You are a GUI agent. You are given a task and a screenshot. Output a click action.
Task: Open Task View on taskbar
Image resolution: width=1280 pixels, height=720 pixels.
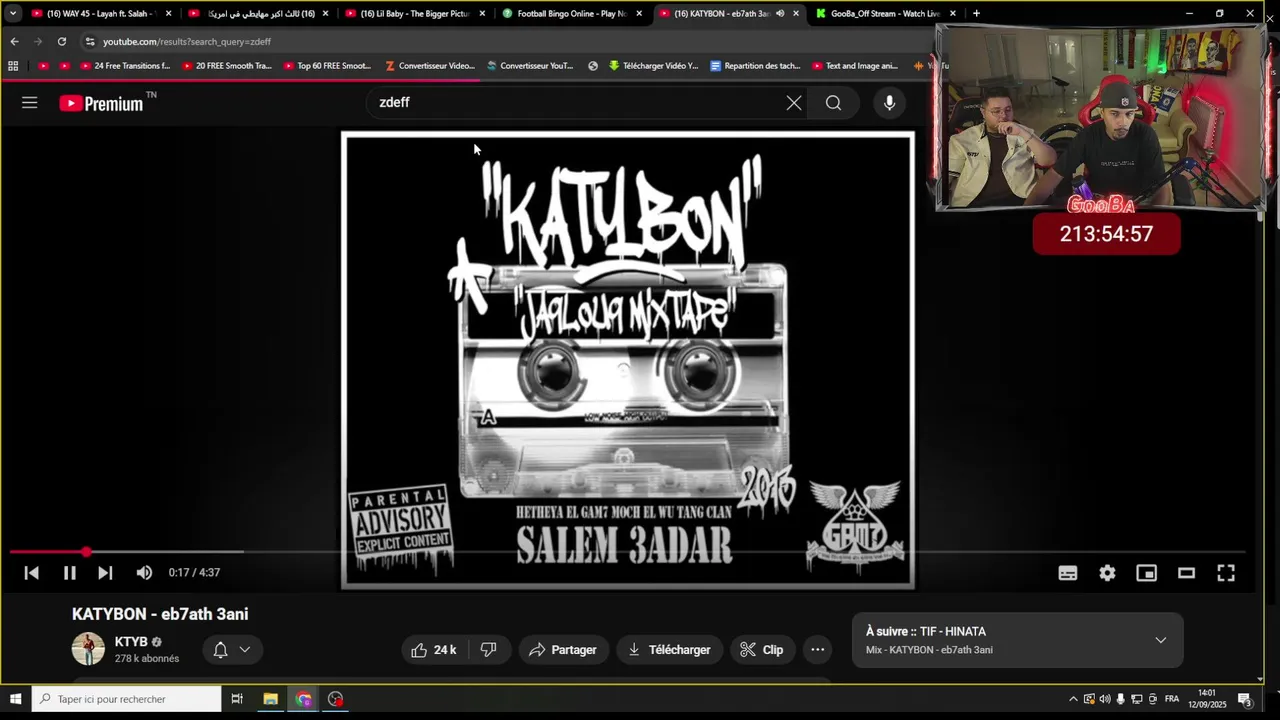coord(237,699)
